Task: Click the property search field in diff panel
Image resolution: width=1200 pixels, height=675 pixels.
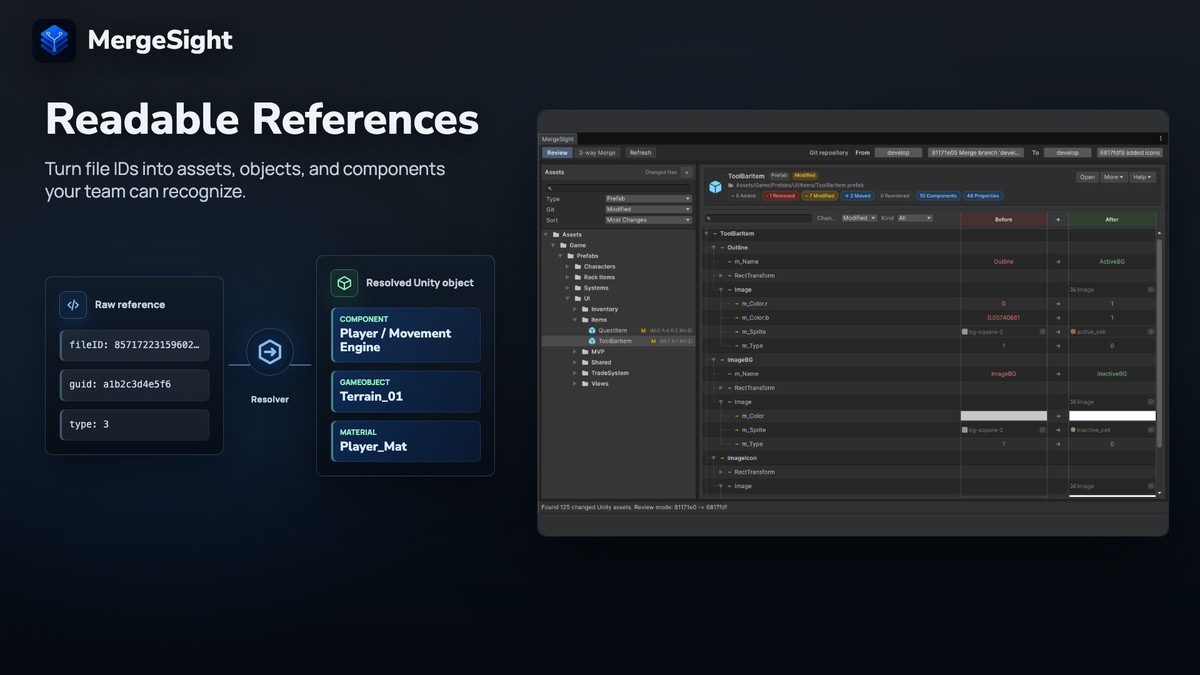Action: 758,218
